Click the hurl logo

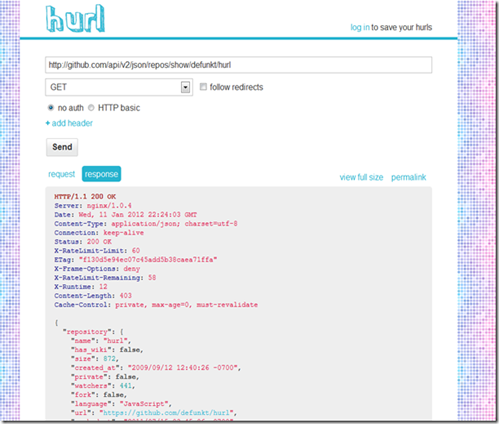[x=75, y=19]
